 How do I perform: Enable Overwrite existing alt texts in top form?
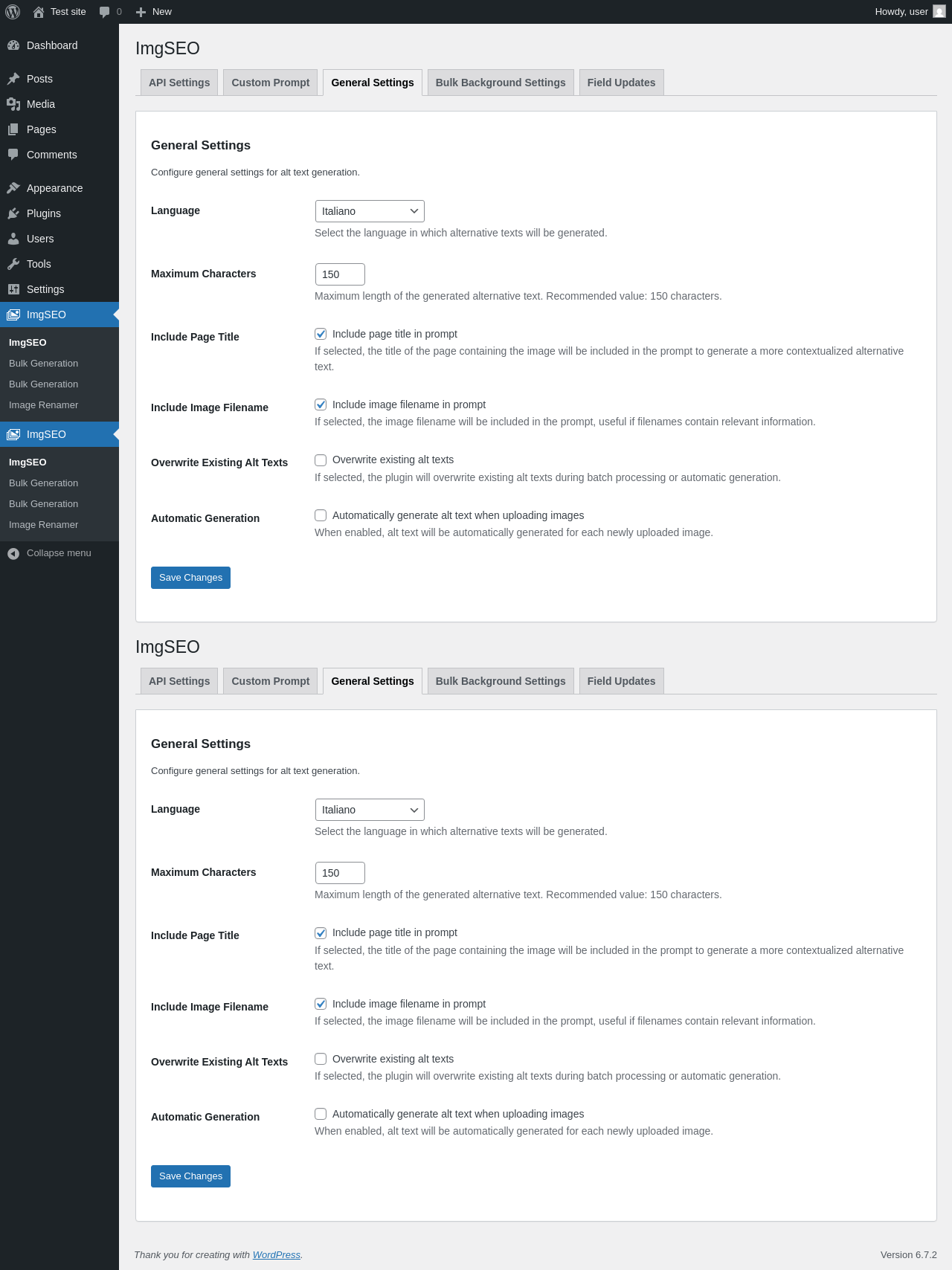[321, 460]
